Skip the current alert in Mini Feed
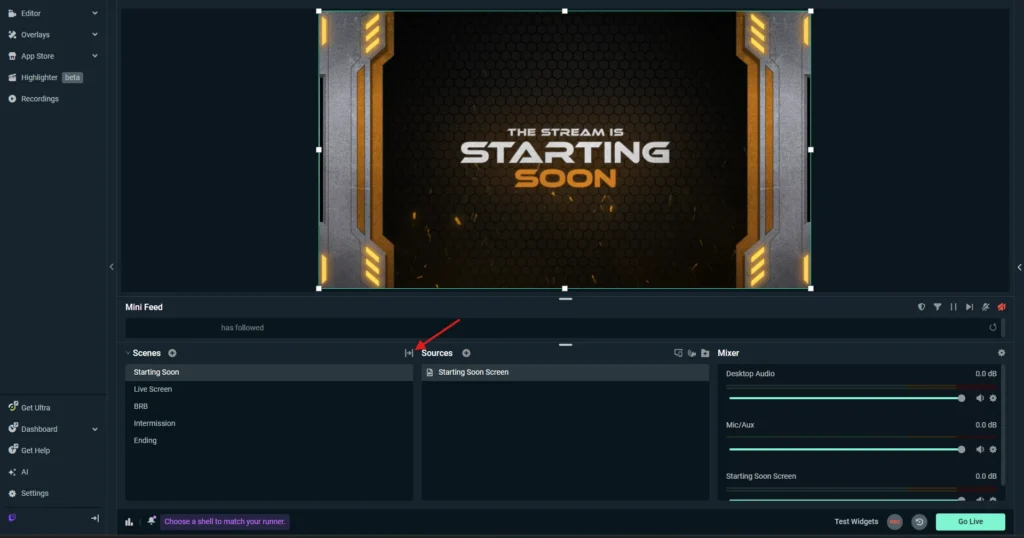The width and height of the screenshot is (1024, 538). [969, 307]
